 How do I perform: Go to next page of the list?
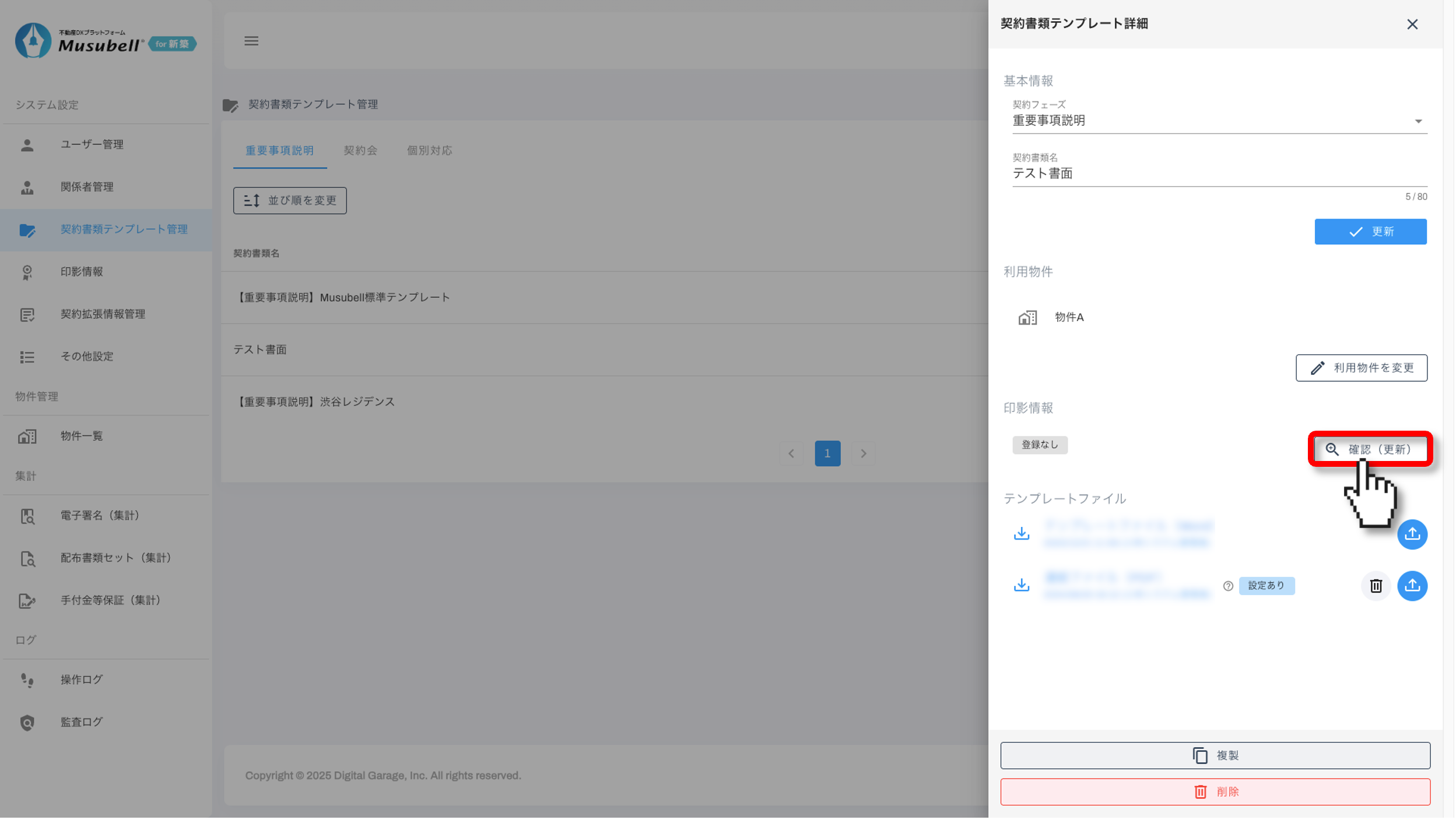(x=863, y=453)
